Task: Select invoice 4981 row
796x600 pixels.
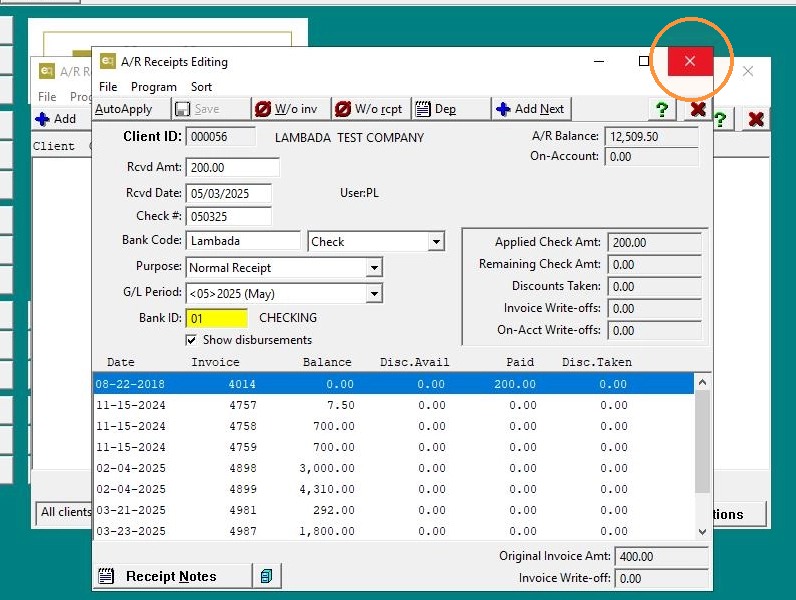Action: click(x=393, y=510)
